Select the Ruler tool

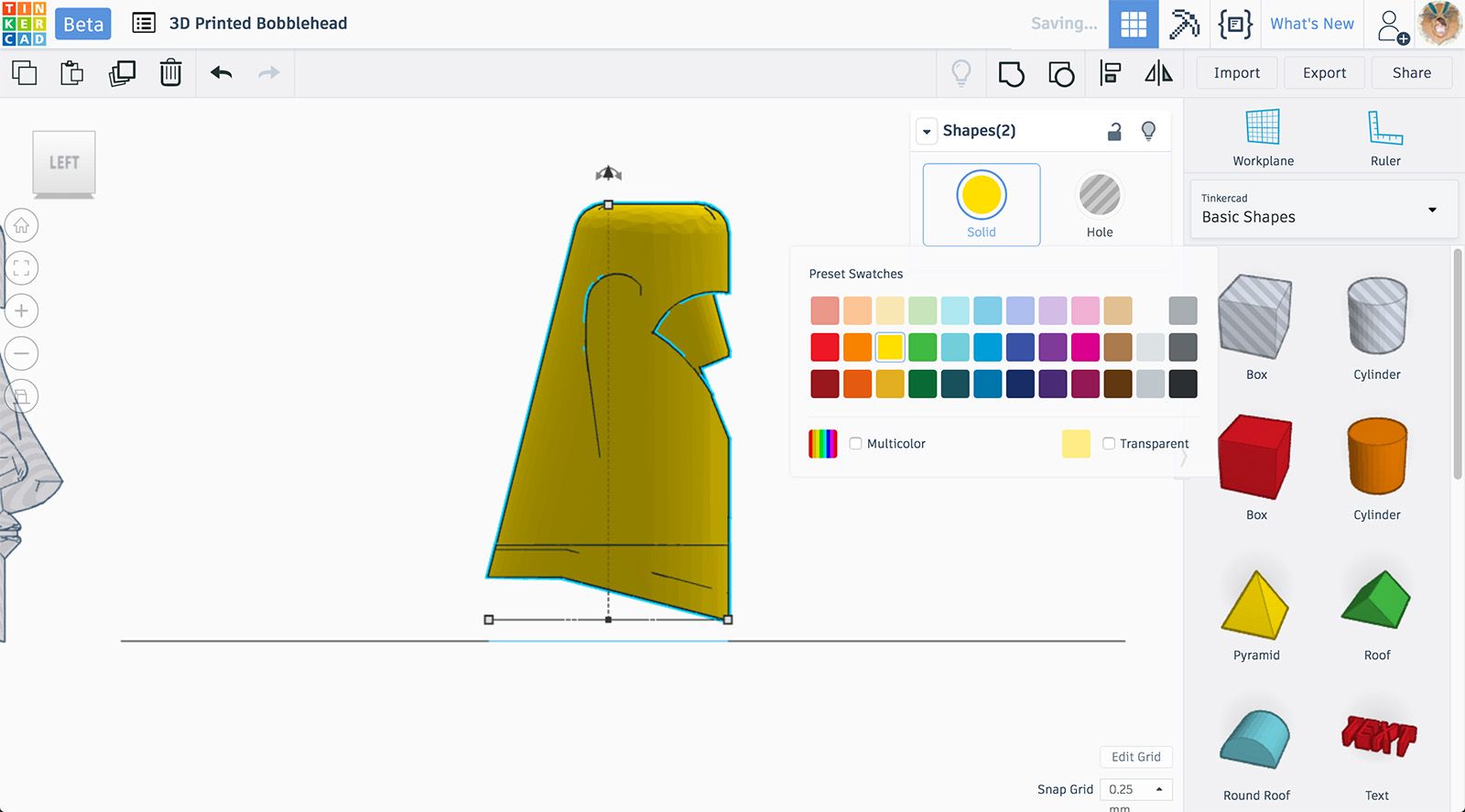1385,137
